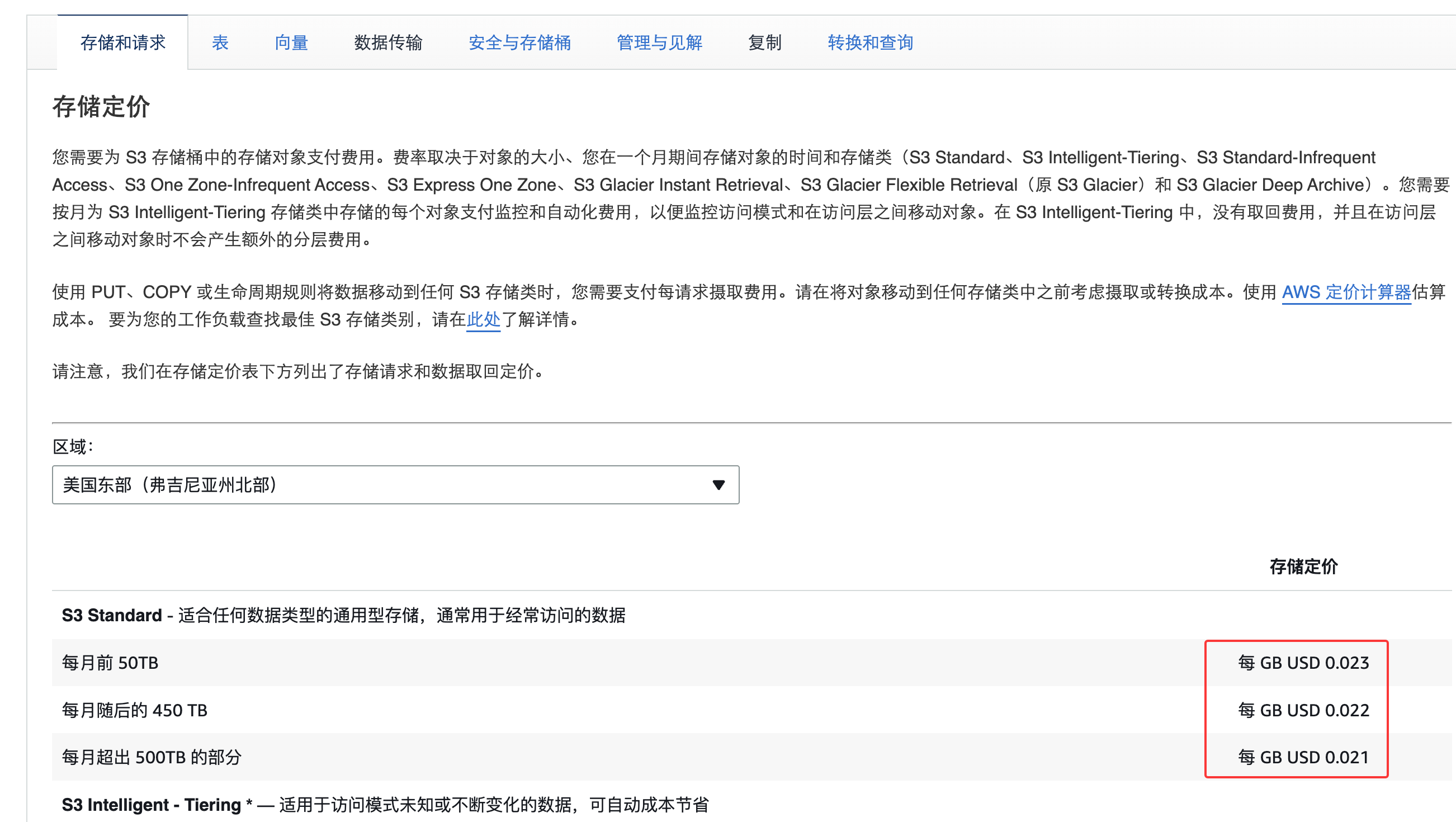This screenshot has width=1456, height=822.
Task: Open the 复制 tab
Action: 764,42
